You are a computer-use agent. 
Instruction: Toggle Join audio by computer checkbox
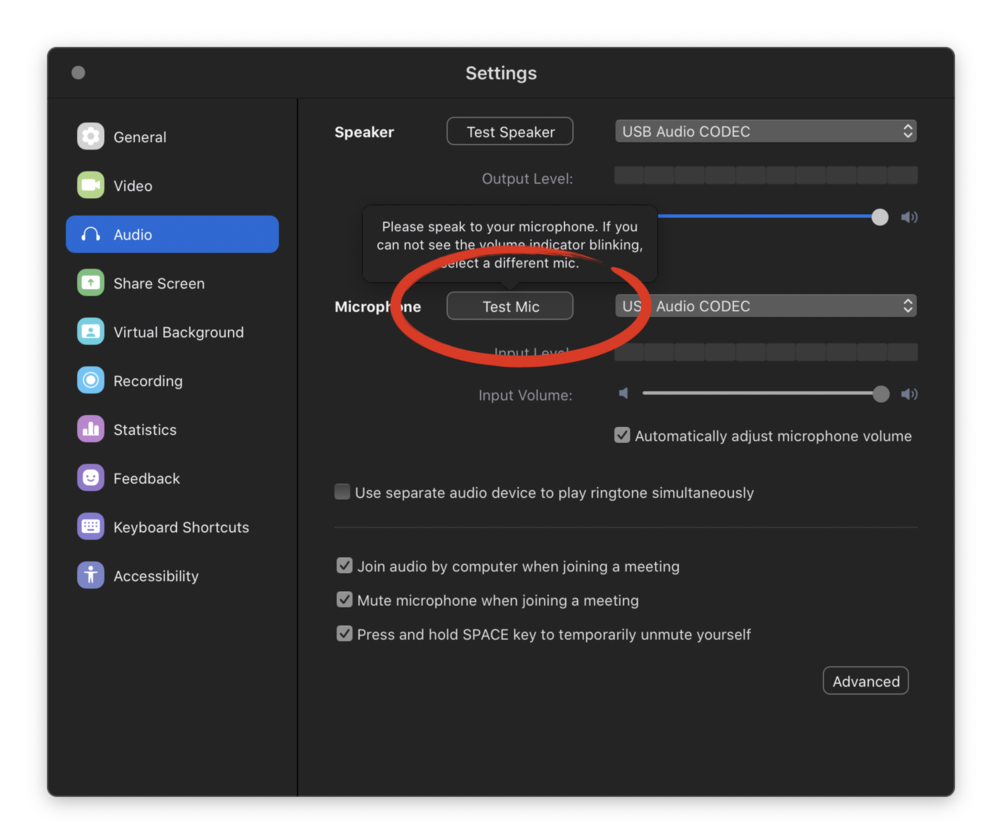pos(344,566)
